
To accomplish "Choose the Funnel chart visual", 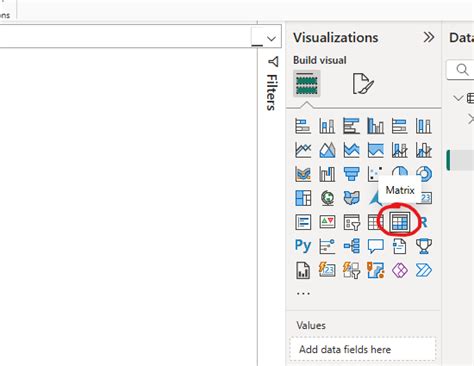I will (x=351, y=174).
